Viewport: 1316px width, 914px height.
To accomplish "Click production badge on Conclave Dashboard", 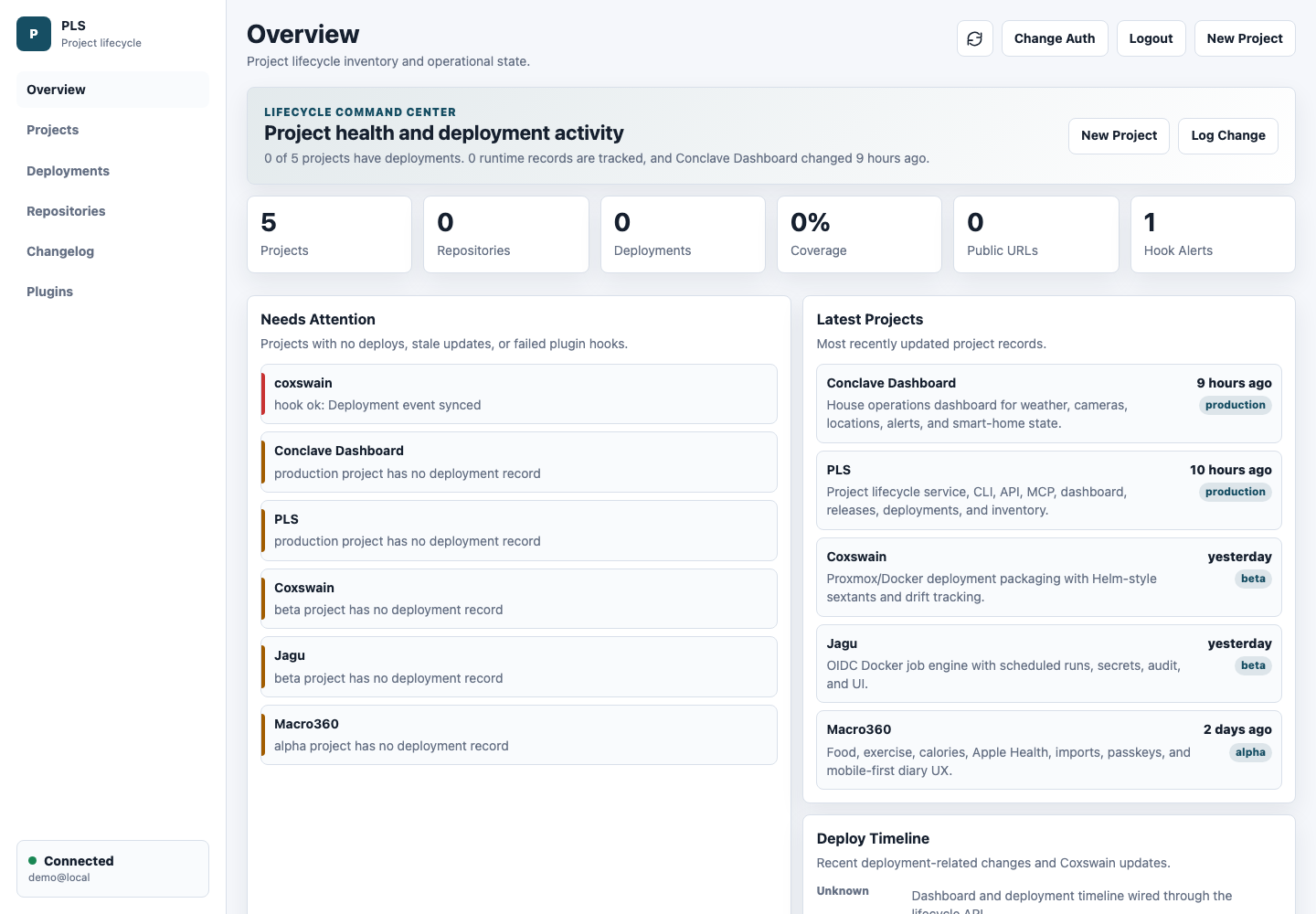I will point(1235,405).
